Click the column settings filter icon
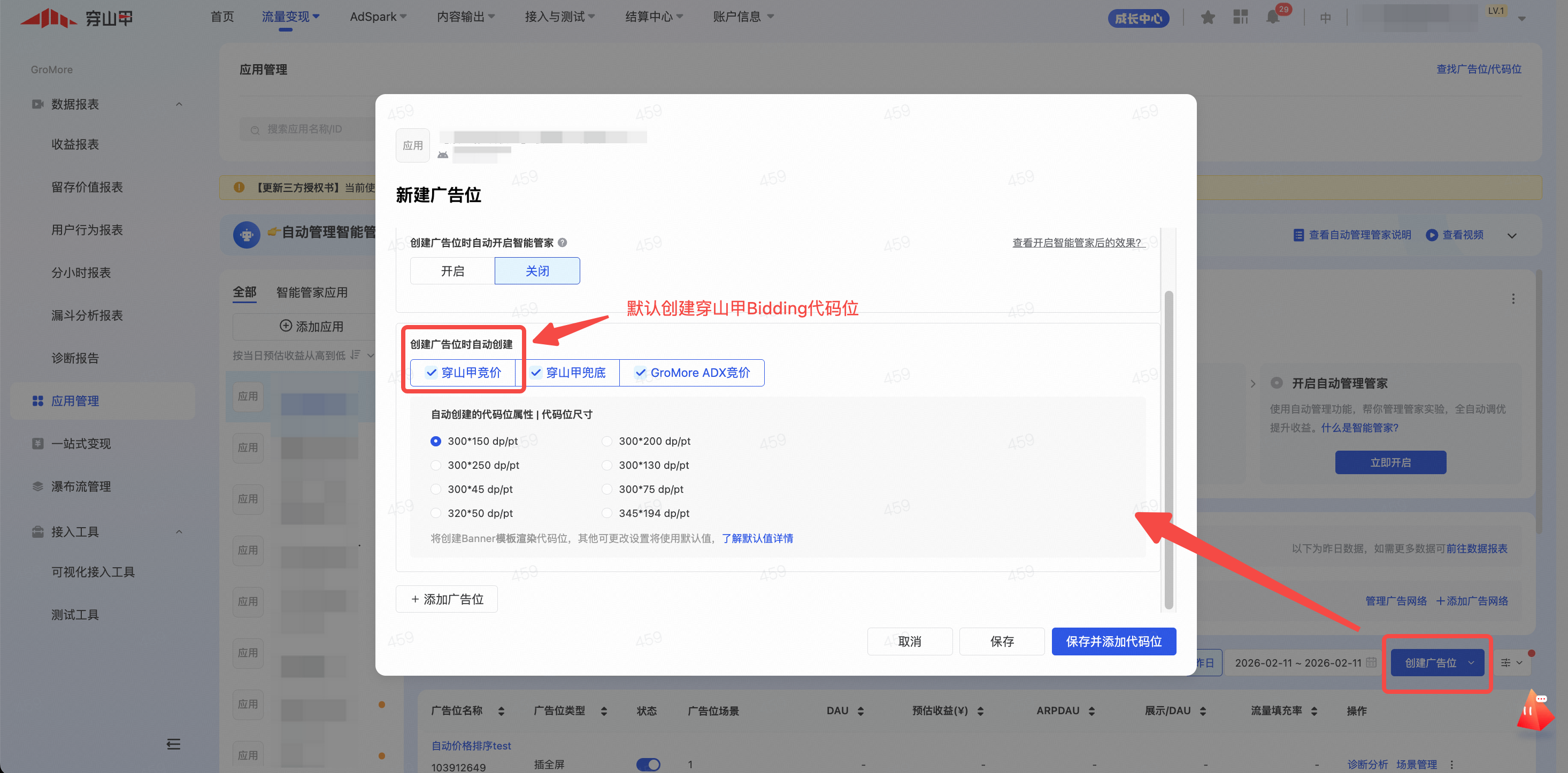The width and height of the screenshot is (1568, 773). (1506, 663)
